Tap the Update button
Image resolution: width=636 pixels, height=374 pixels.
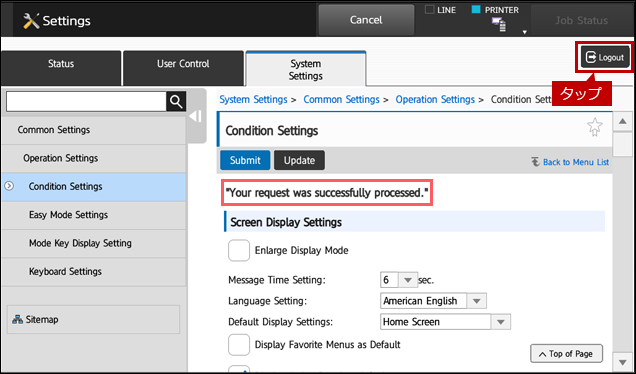(299, 160)
